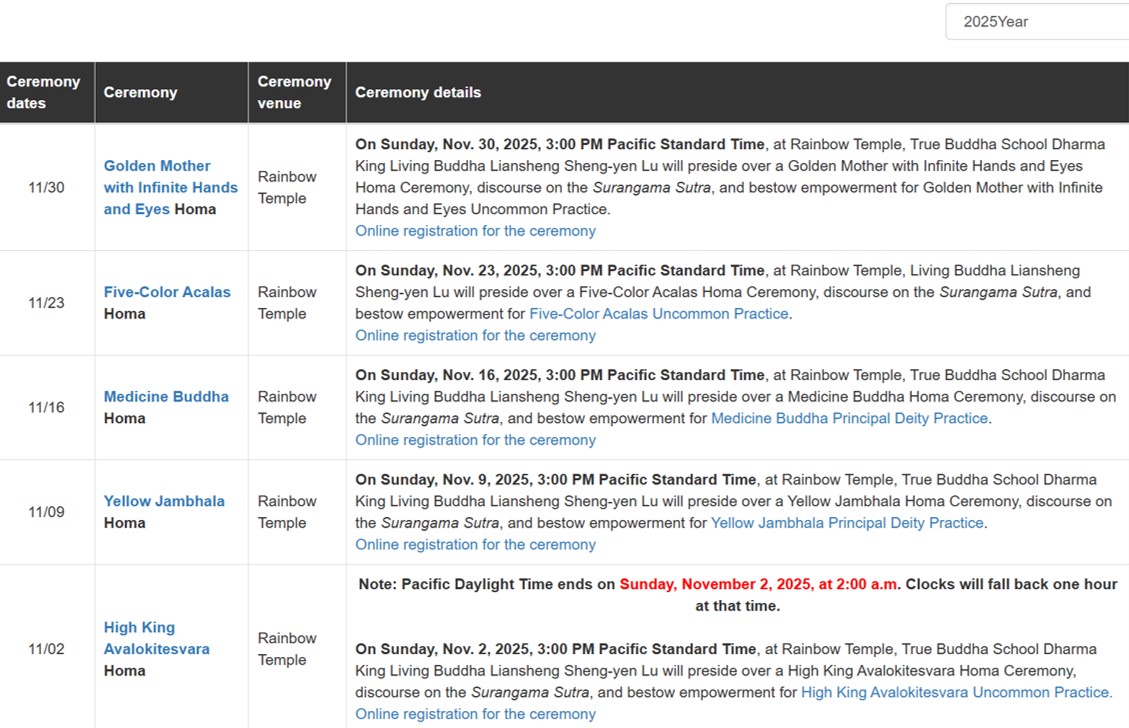Open the Yellow Jambhala ceremony link

pyautogui.click(x=164, y=501)
